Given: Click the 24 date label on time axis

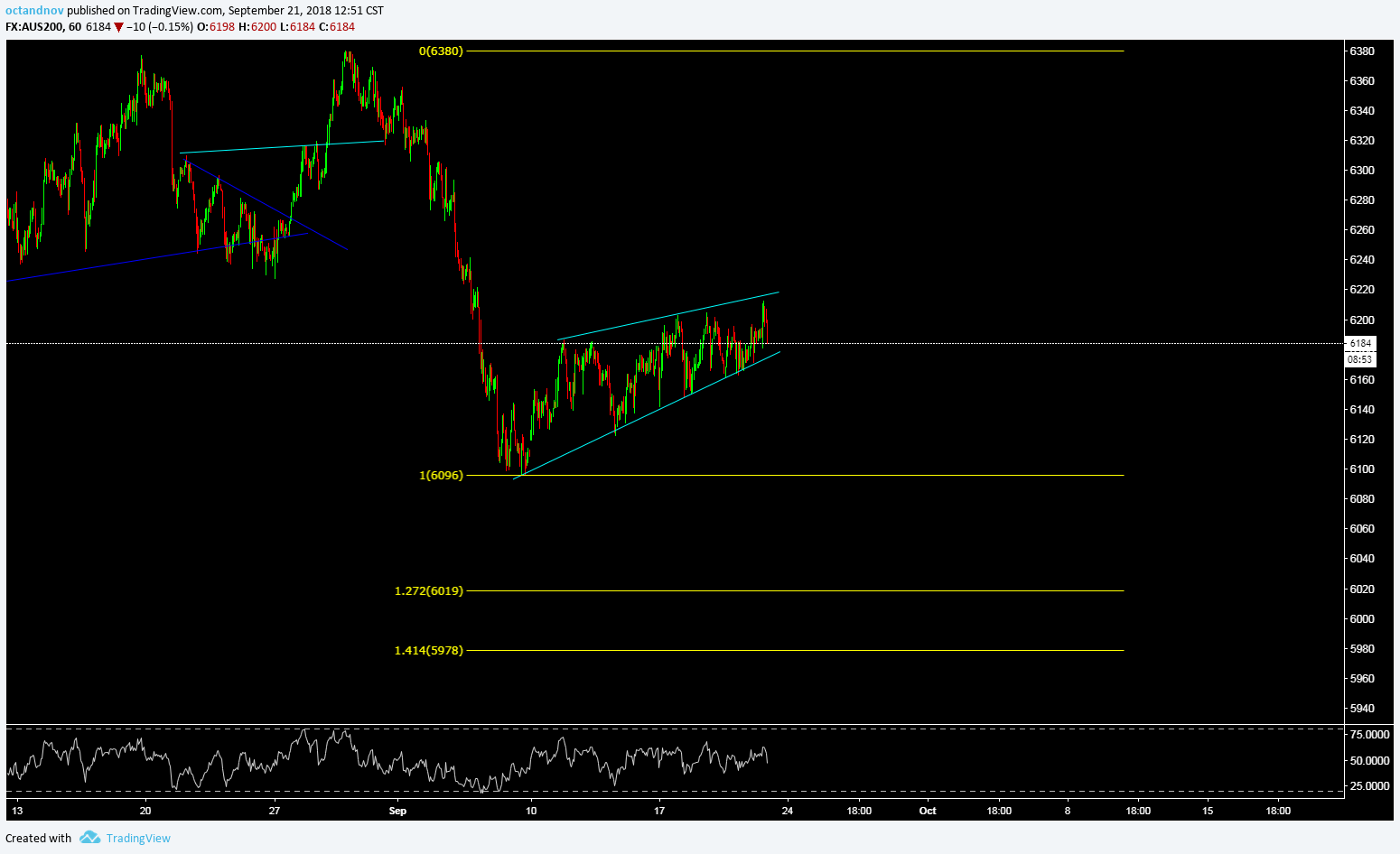Looking at the screenshot, I should pyautogui.click(x=788, y=811).
